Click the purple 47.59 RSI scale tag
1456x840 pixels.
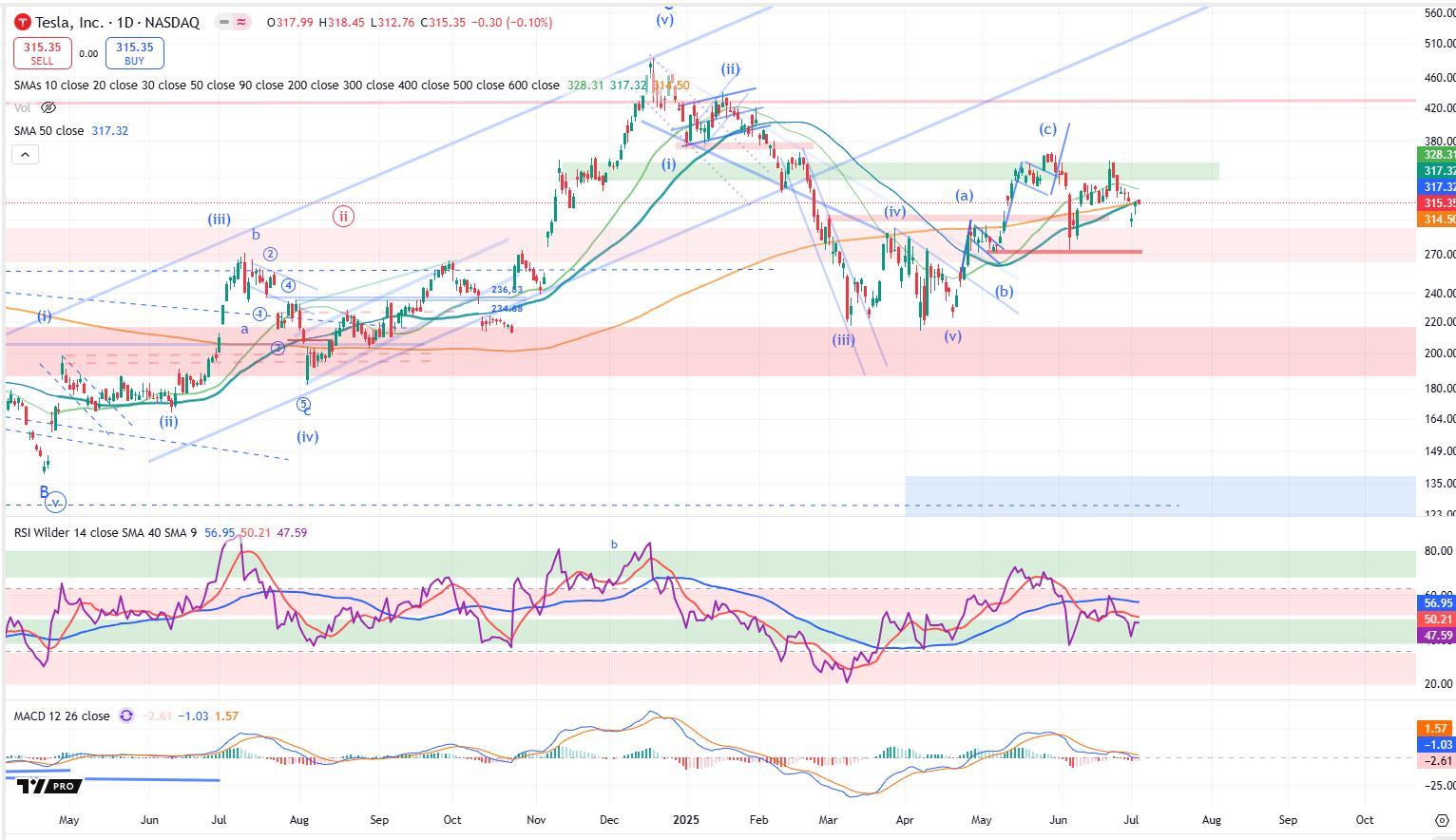1438,635
